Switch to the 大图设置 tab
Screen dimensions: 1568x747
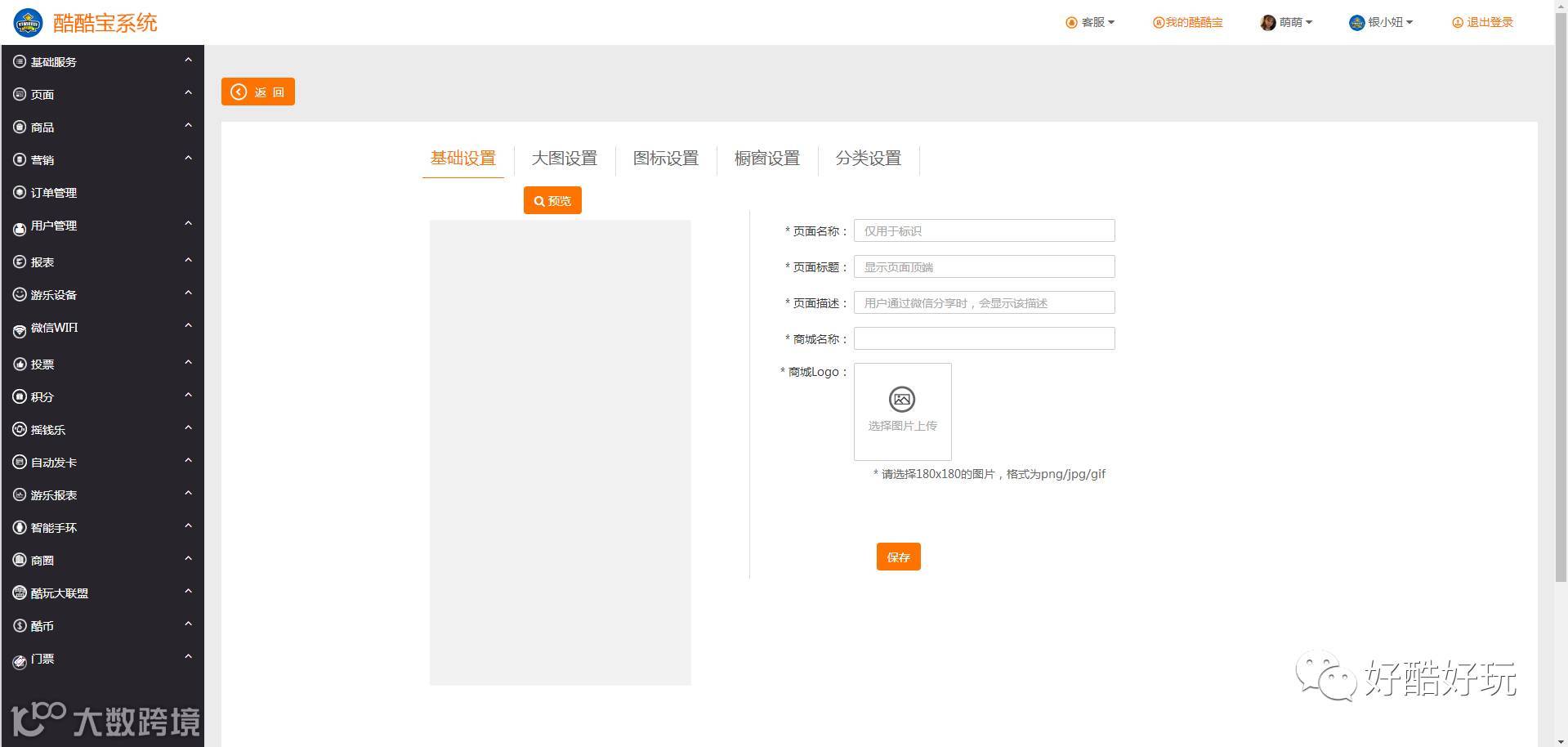[565, 159]
